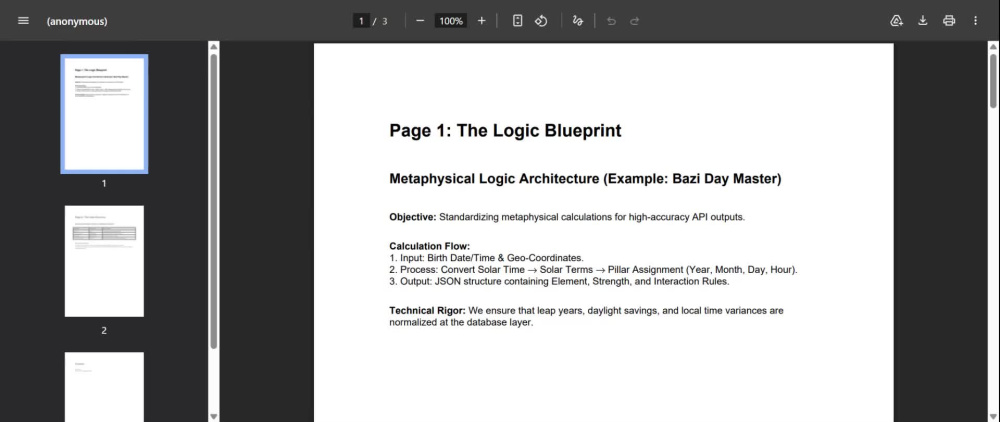
Task: Open the more actions three-dot menu
Action: 975,20
